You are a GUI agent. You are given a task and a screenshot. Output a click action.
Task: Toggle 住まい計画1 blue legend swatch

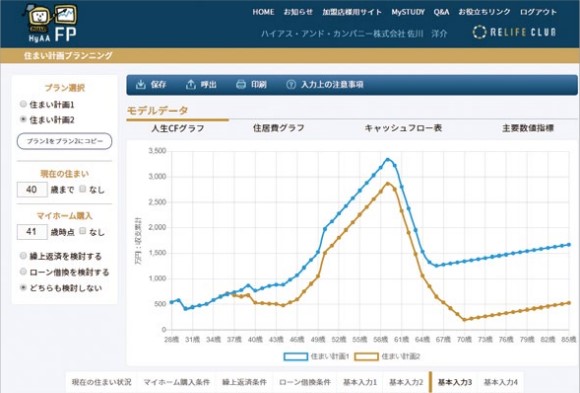pyautogui.click(x=296, y=356)
